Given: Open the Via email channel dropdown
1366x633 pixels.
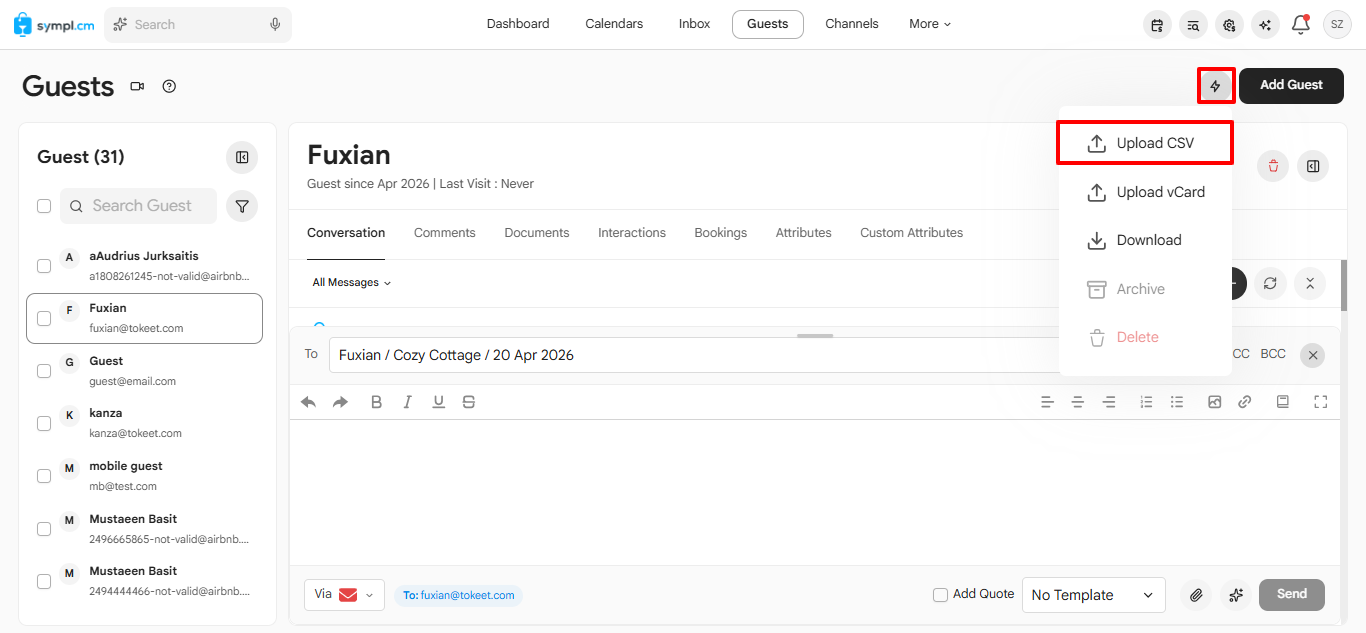Looking at the screenshot, I should [344, 595].
